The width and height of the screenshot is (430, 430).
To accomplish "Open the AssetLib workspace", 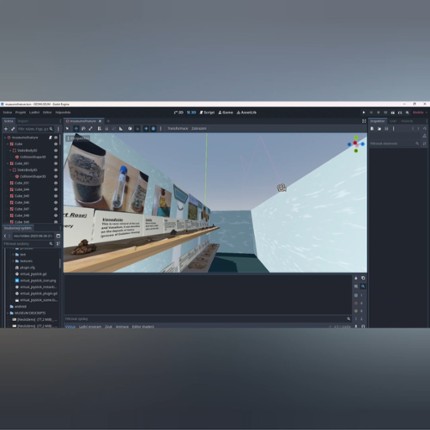I will click(x=247, y=113).
